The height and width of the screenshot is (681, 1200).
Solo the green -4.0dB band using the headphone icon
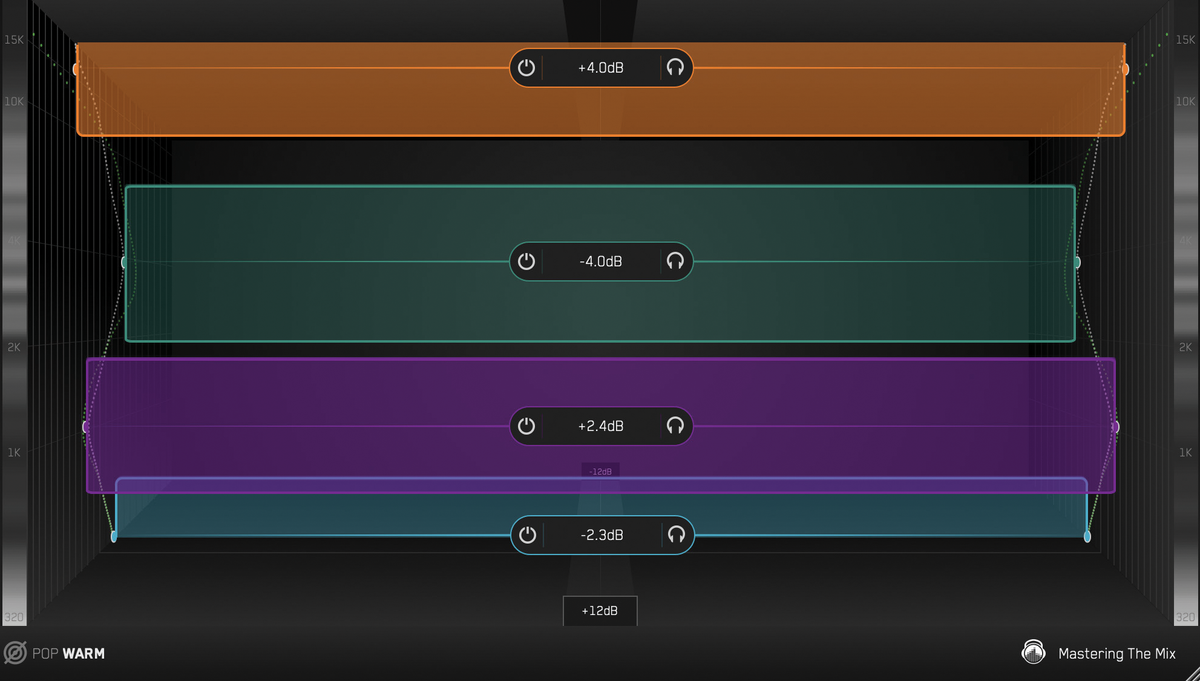(x=674, y=261)
